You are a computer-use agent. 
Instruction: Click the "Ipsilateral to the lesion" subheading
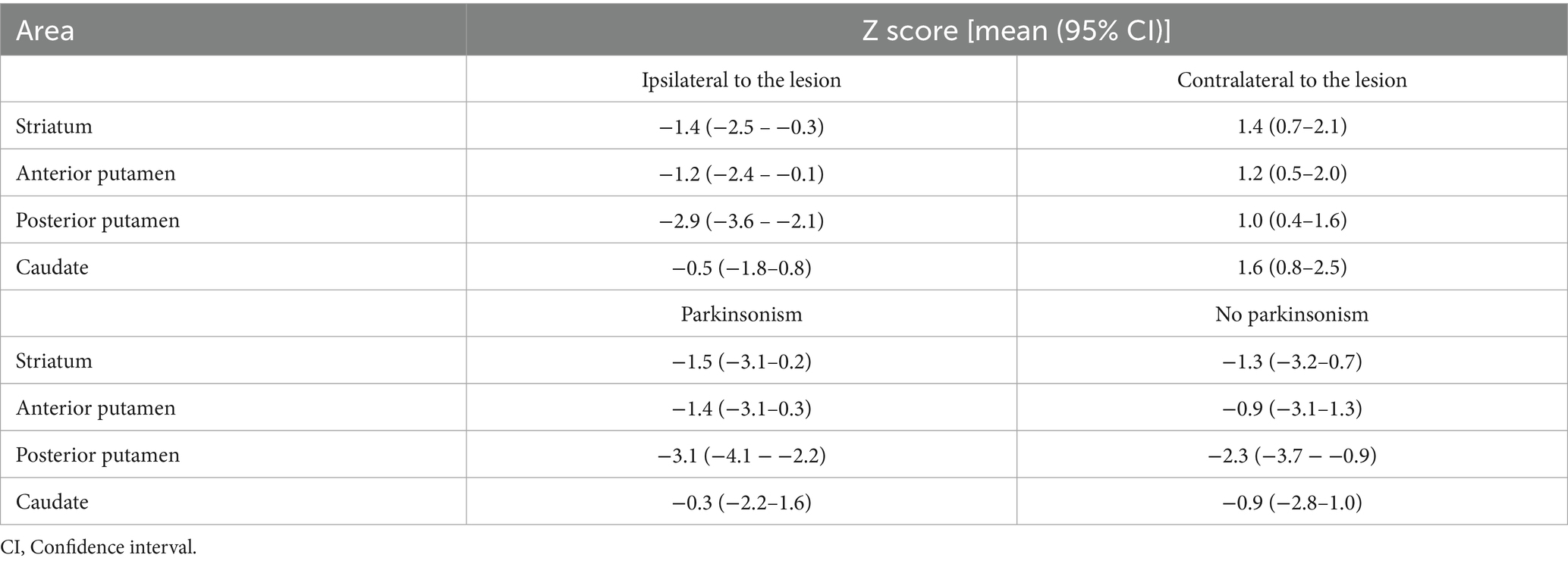tap(741, 80)
